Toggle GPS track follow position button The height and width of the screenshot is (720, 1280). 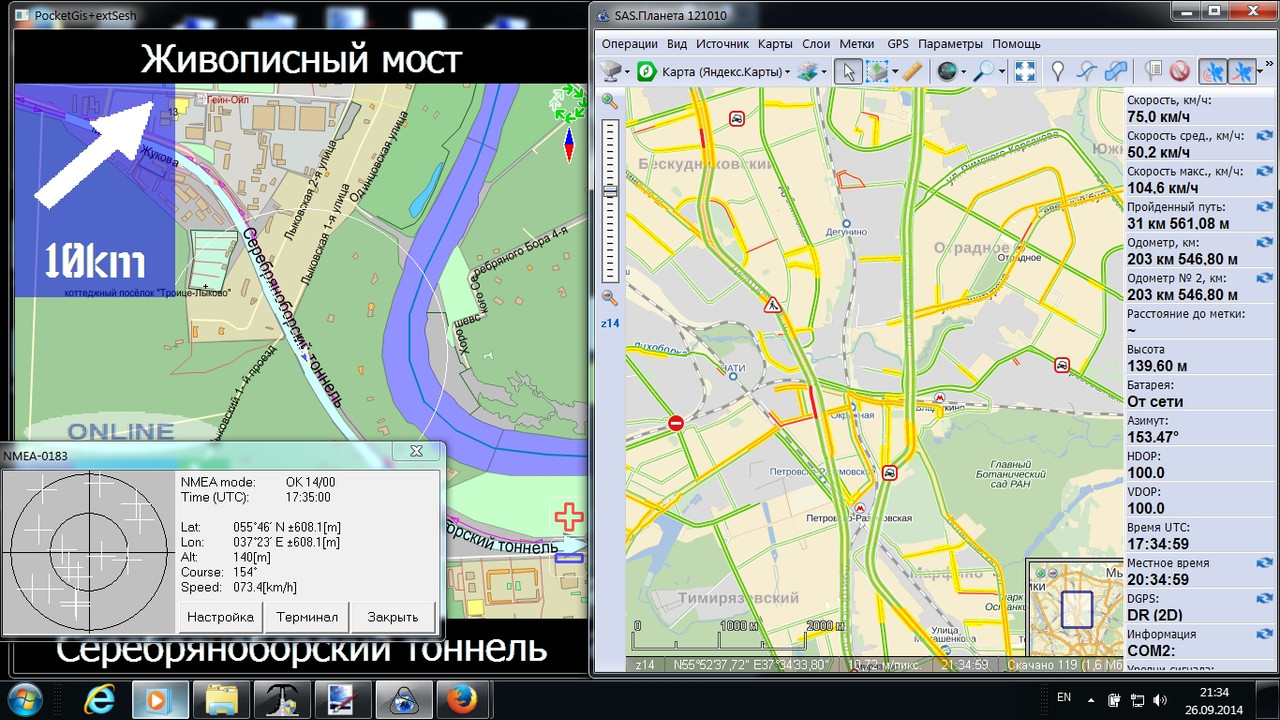point(1213,72)
